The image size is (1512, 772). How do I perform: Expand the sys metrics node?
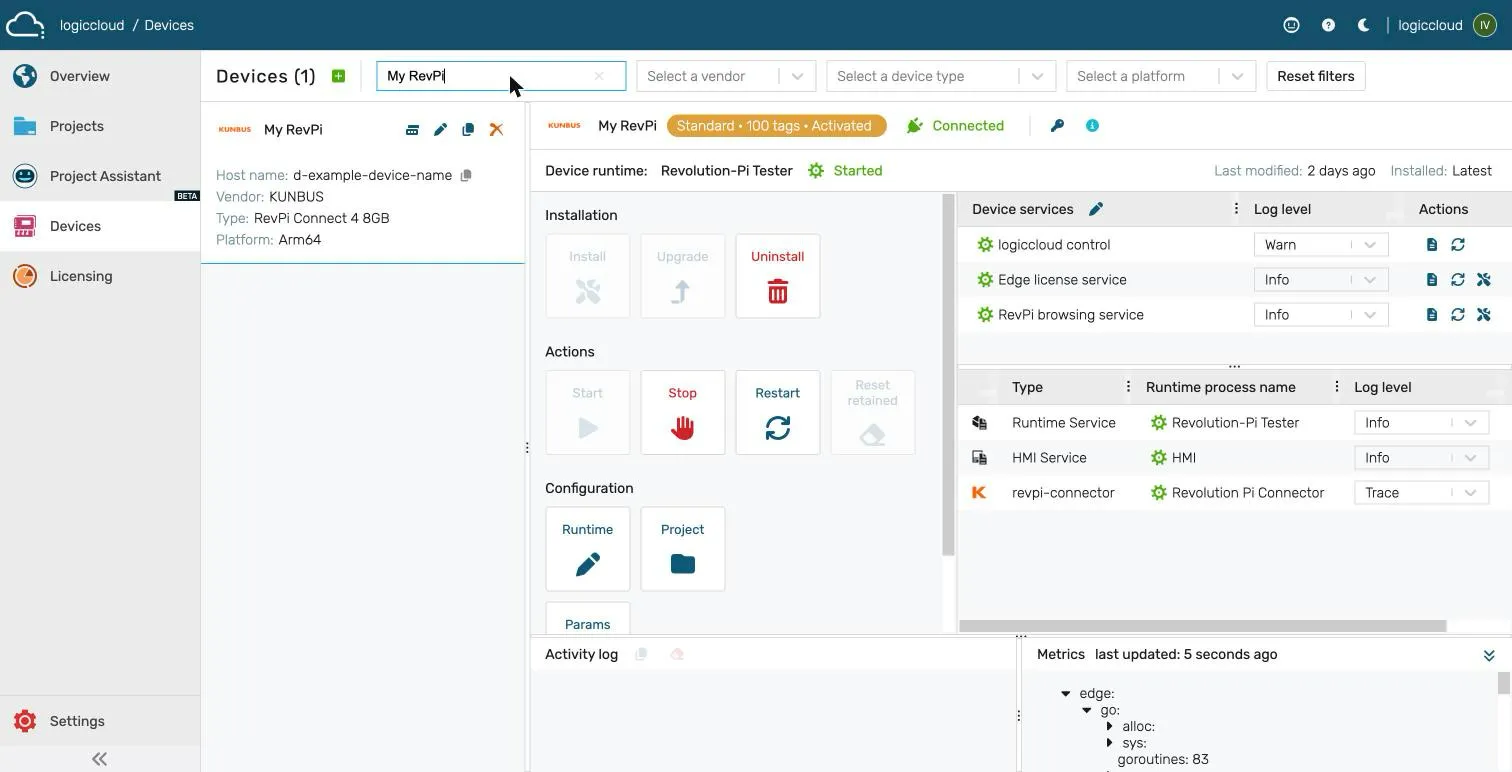[x=1110, y=743]
